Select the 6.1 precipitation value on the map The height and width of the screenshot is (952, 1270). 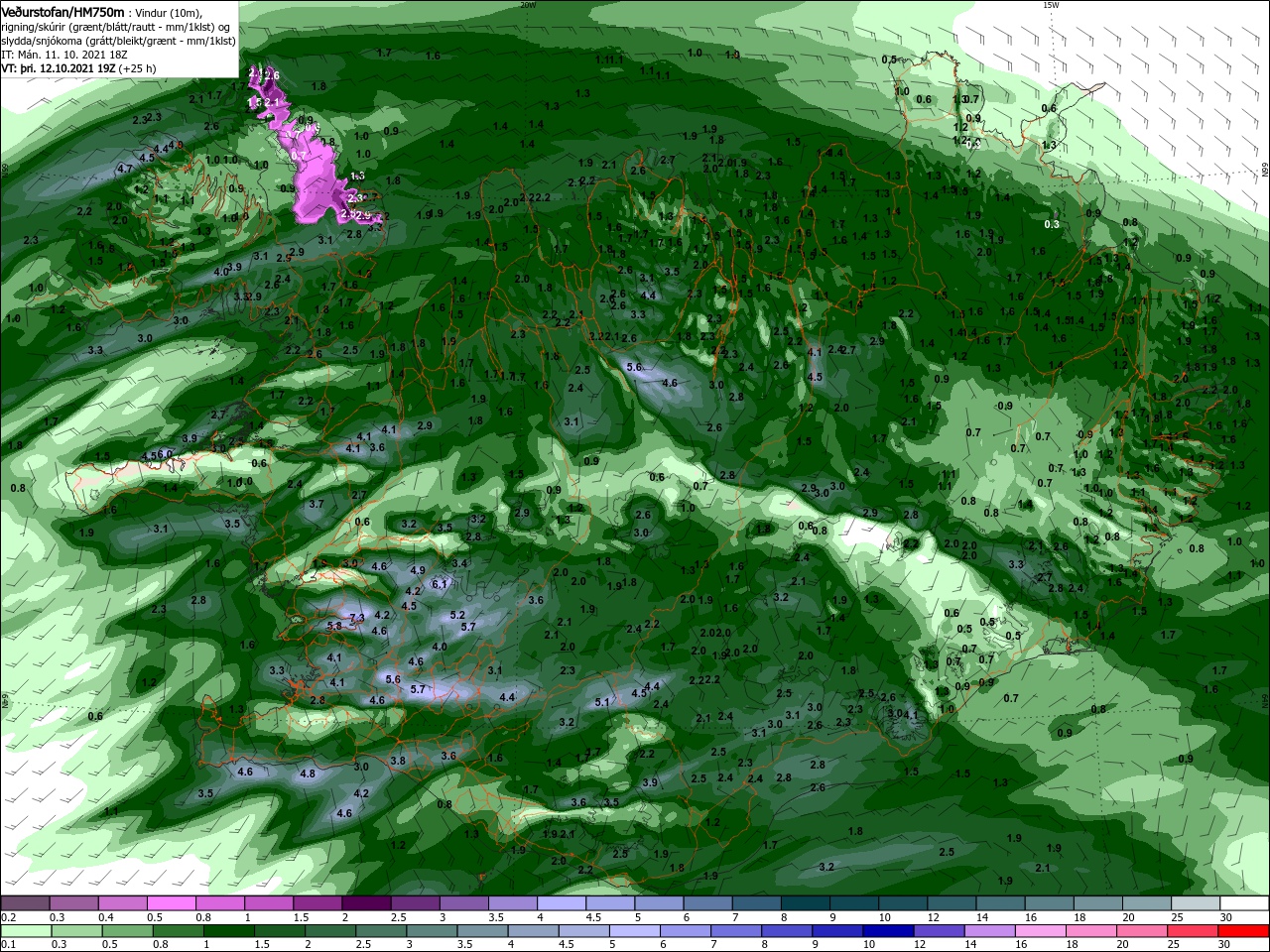point(440,584)
